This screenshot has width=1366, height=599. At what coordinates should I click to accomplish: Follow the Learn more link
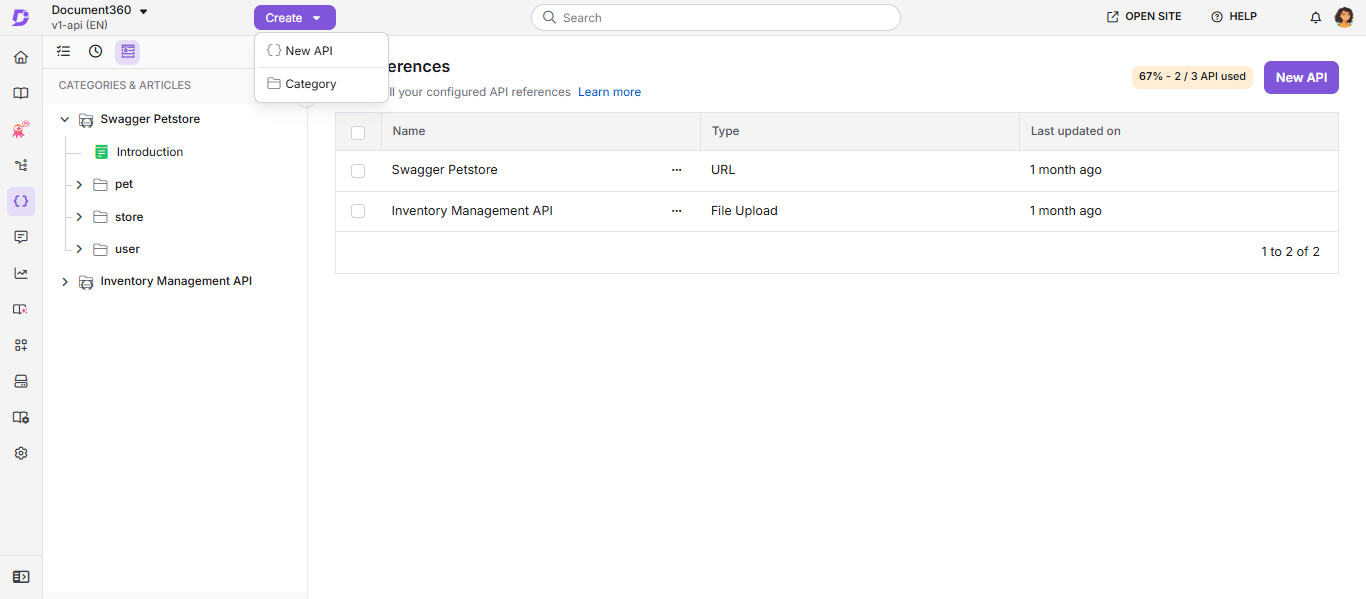click(609, 92)
